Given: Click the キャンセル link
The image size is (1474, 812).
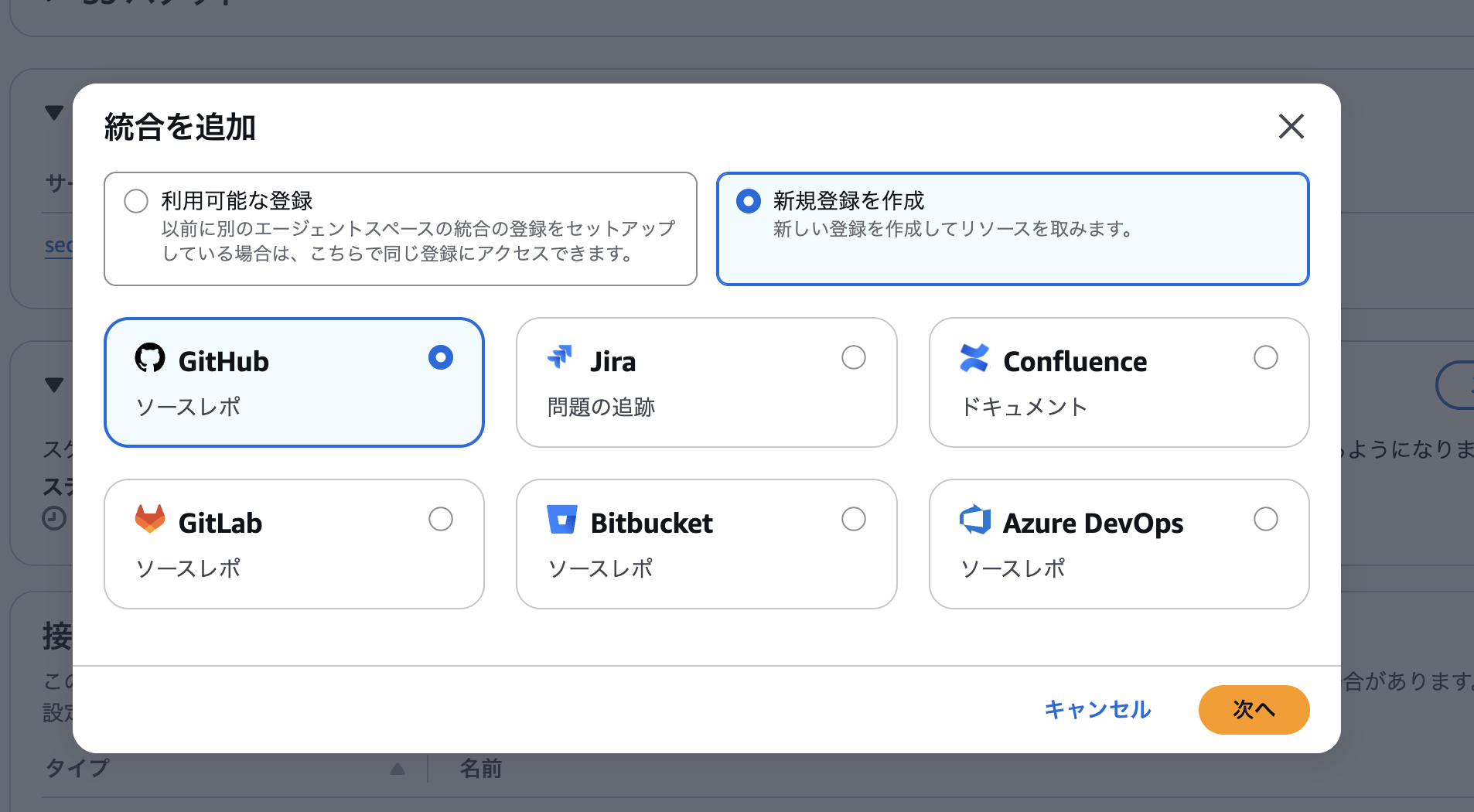Looking at the screenshot, I should 1097,709.
